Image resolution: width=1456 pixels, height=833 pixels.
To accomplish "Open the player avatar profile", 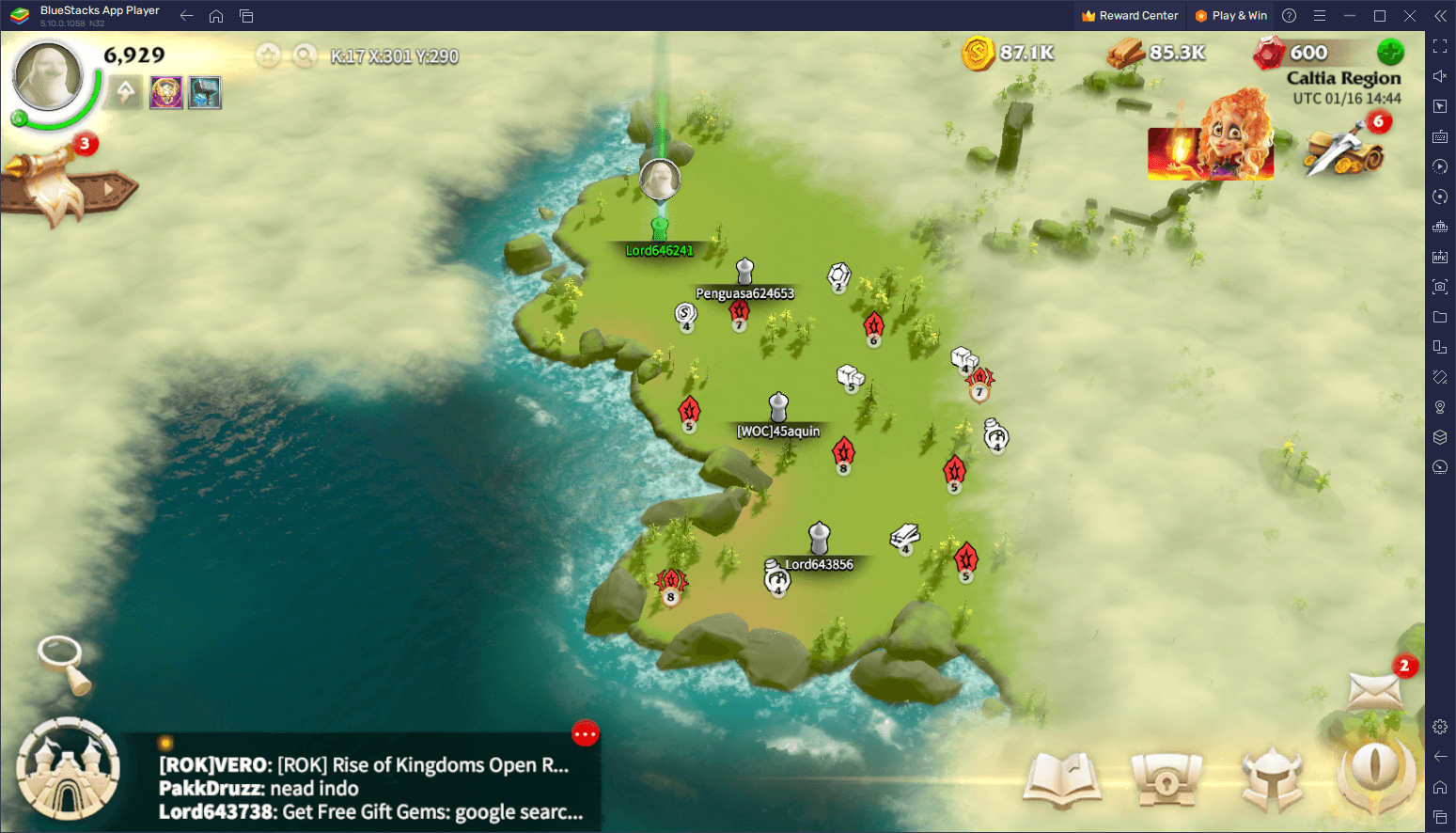I will [47, 77].
